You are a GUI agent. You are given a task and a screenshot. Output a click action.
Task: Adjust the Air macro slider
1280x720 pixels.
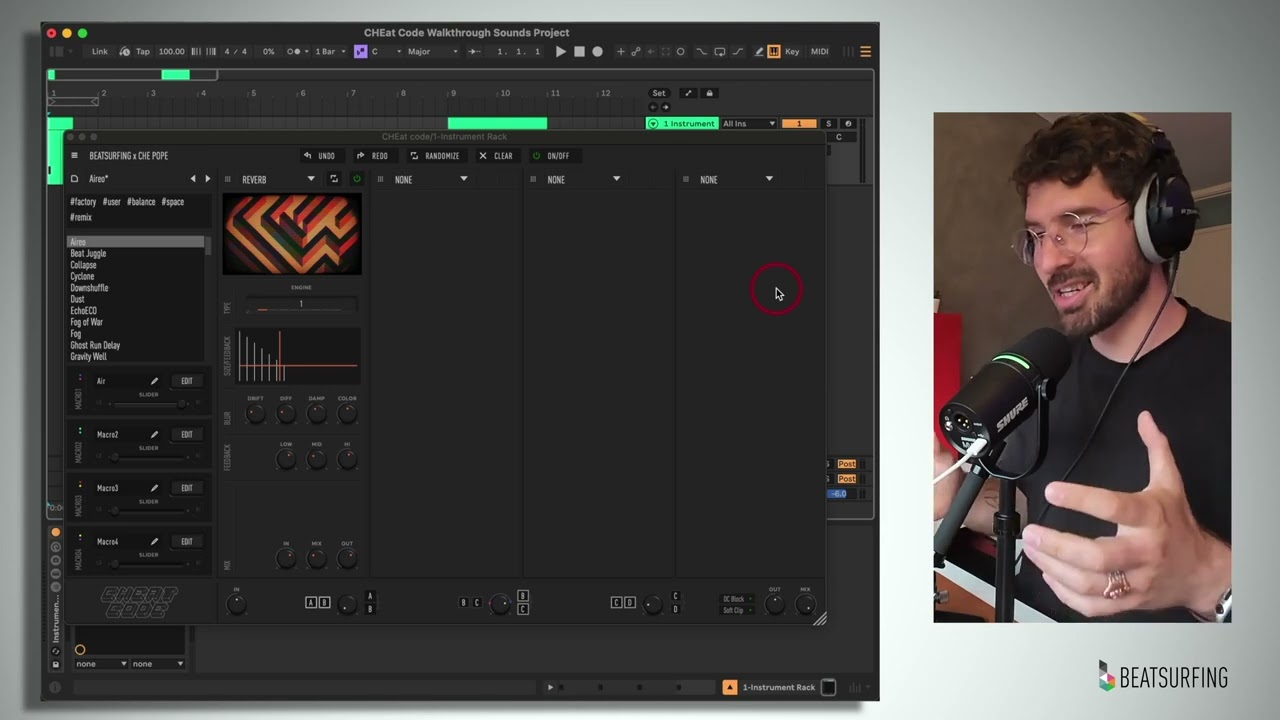point(148,403)
